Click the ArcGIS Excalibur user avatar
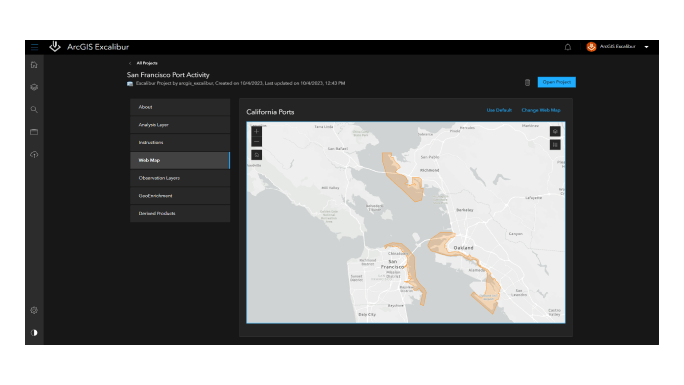This screenshot has width=684, height=385. coord(591,47)
